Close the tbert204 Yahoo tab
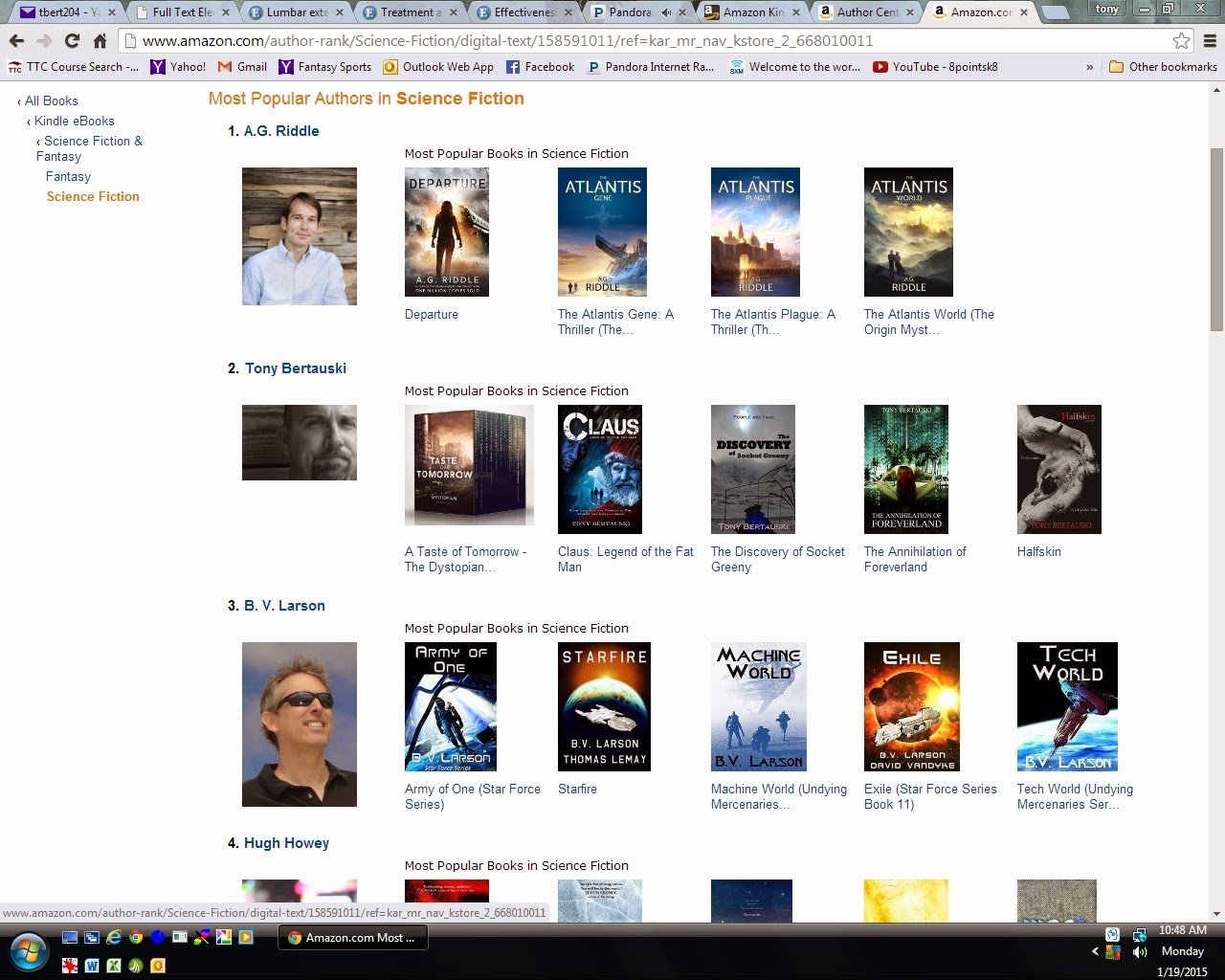The height and width of the screenshot is (980, 1225). [x=110, y=12]
